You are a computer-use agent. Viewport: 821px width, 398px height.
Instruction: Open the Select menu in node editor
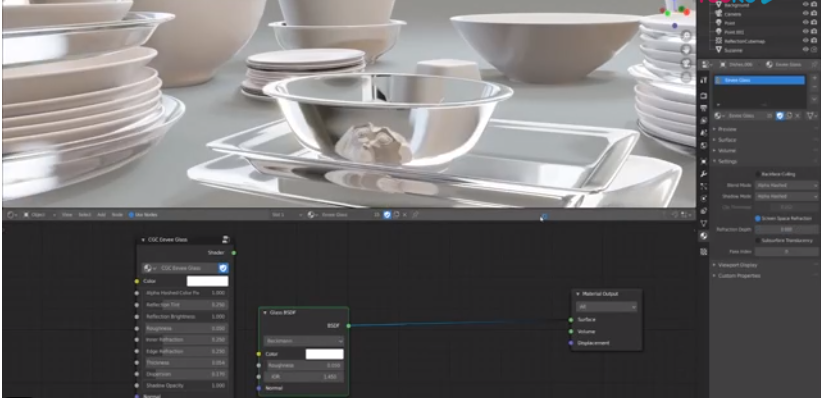(84, 215)
